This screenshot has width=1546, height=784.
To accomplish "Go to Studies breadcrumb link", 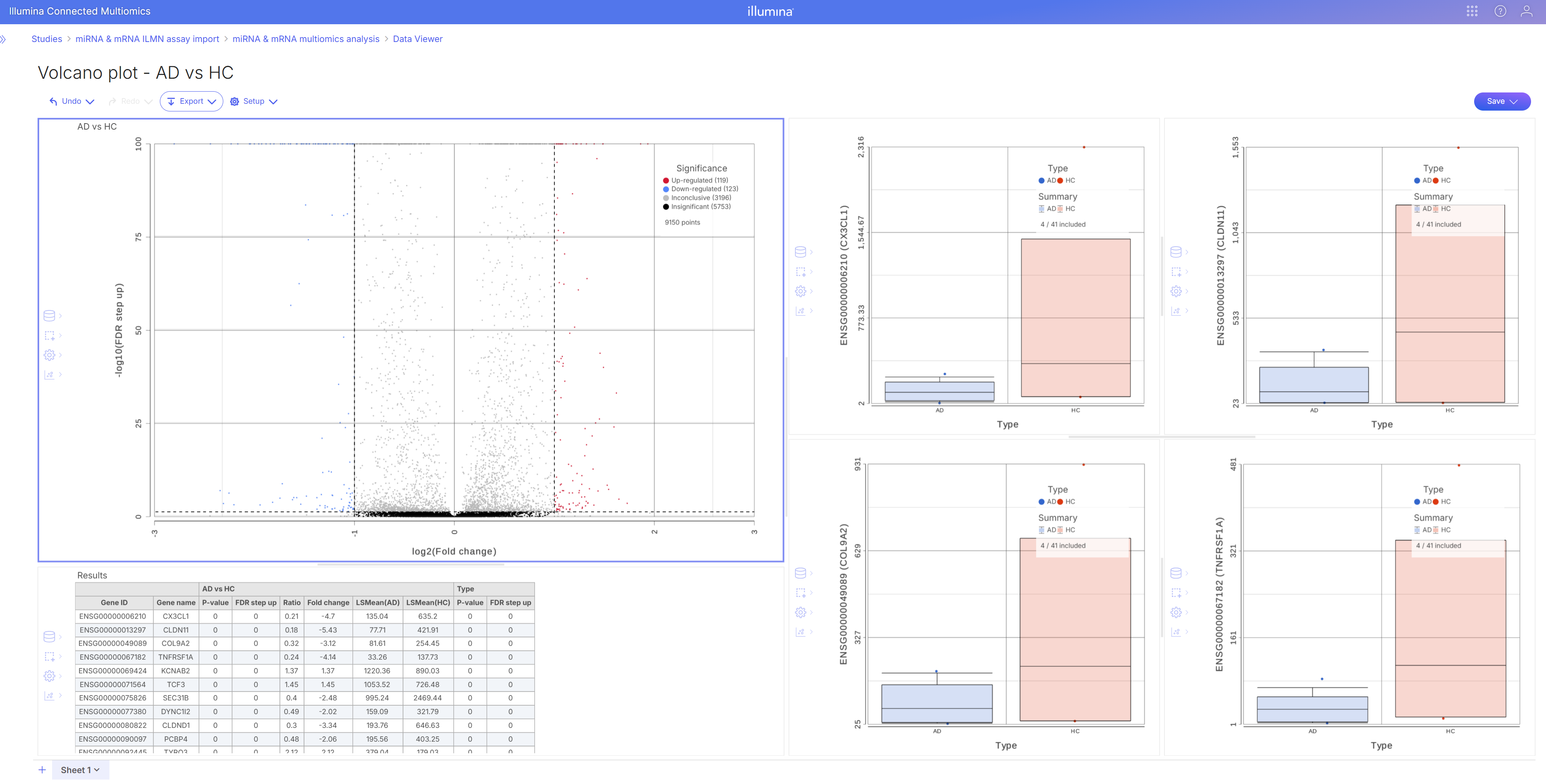I will pos(46,39).
